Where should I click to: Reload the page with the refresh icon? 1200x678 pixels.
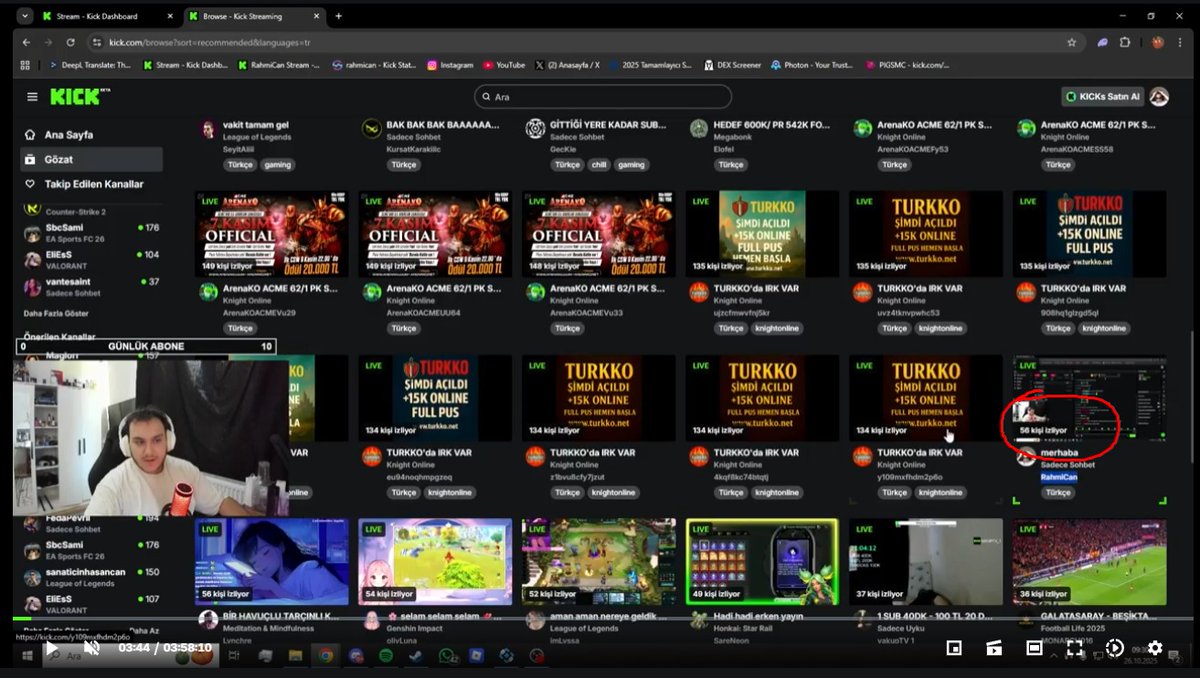pyautogui.click(x=71, y=42)
